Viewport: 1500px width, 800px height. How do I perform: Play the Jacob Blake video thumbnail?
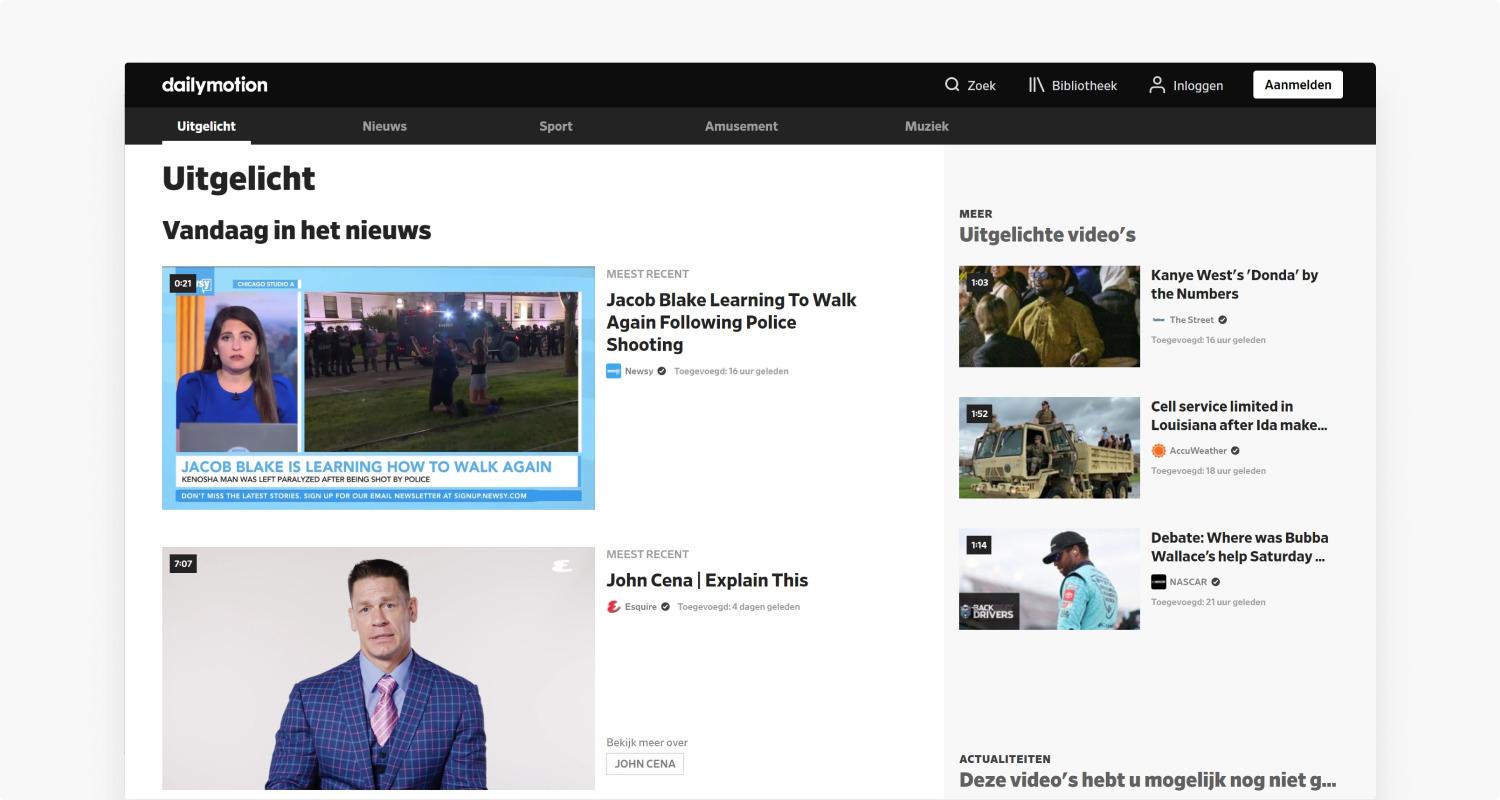378,388
